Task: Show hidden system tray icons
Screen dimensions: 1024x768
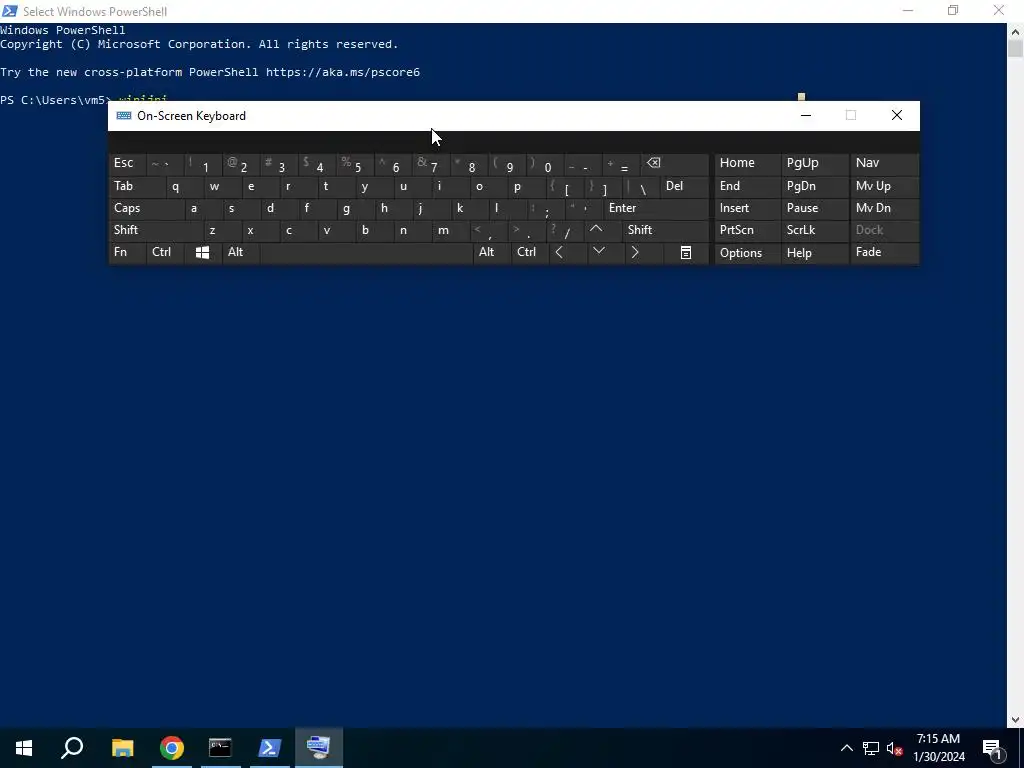Action: coord(846,748)
